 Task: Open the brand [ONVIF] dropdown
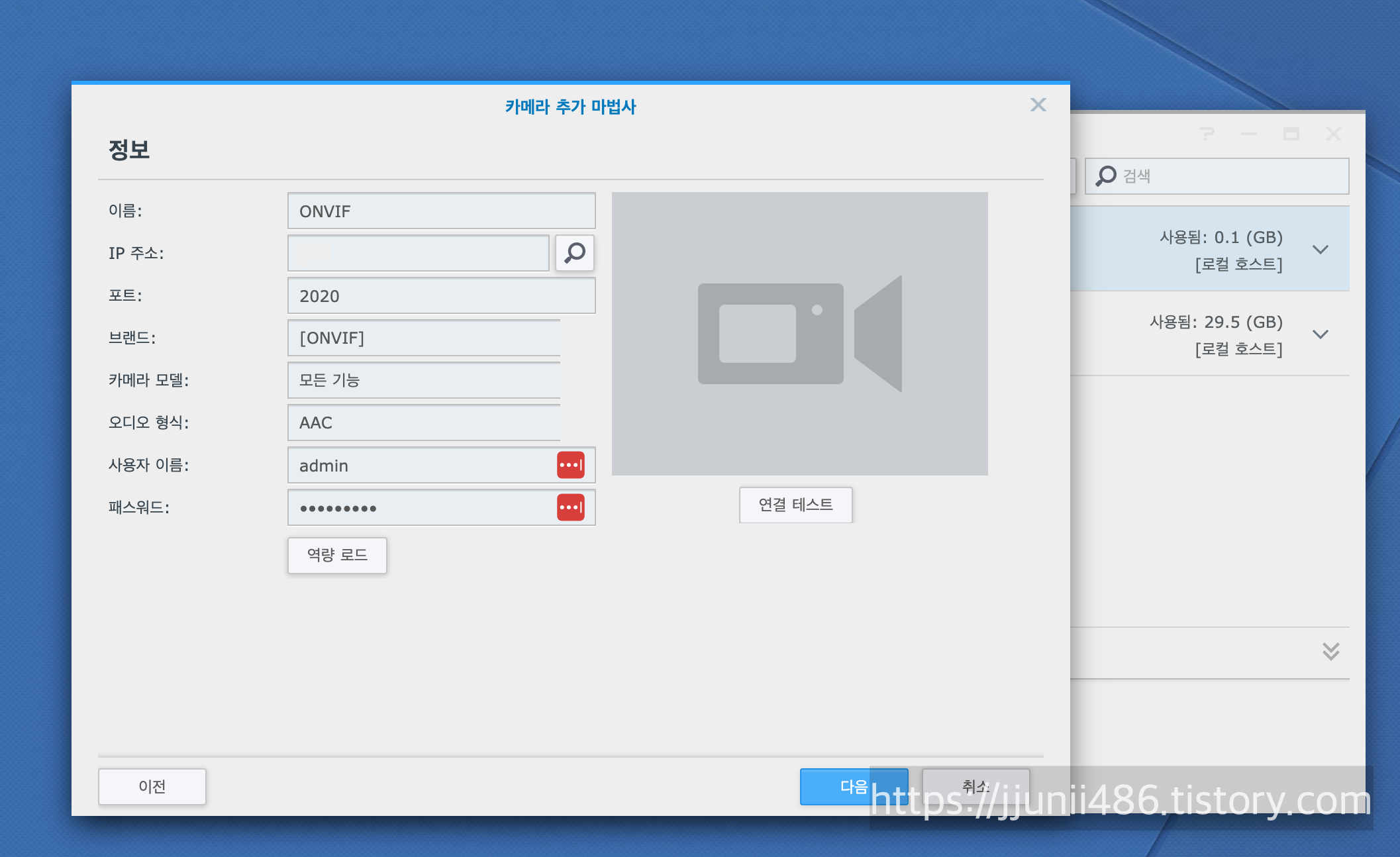(424, 338)
